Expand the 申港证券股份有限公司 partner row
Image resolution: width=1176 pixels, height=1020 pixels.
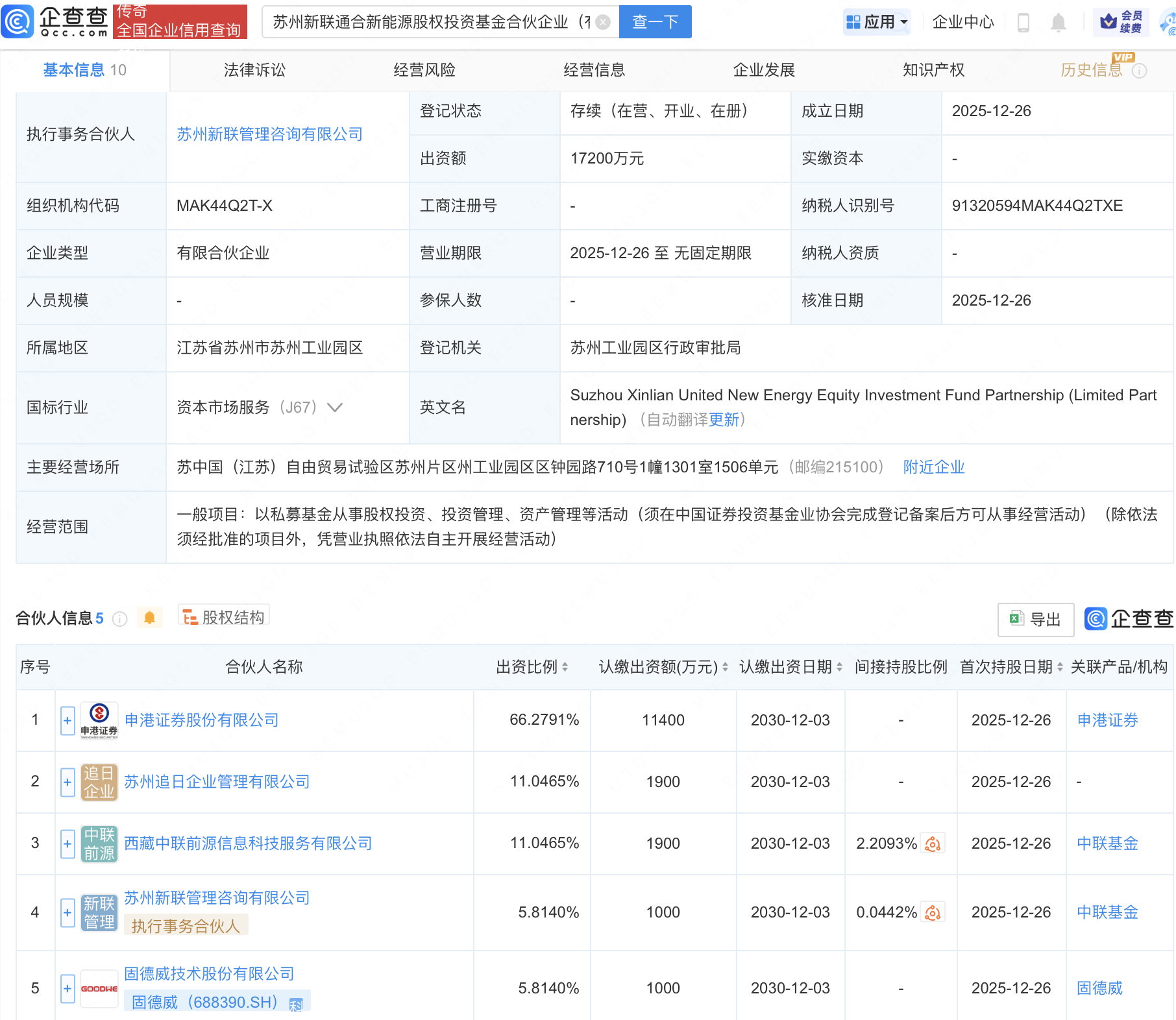[67, 721]
